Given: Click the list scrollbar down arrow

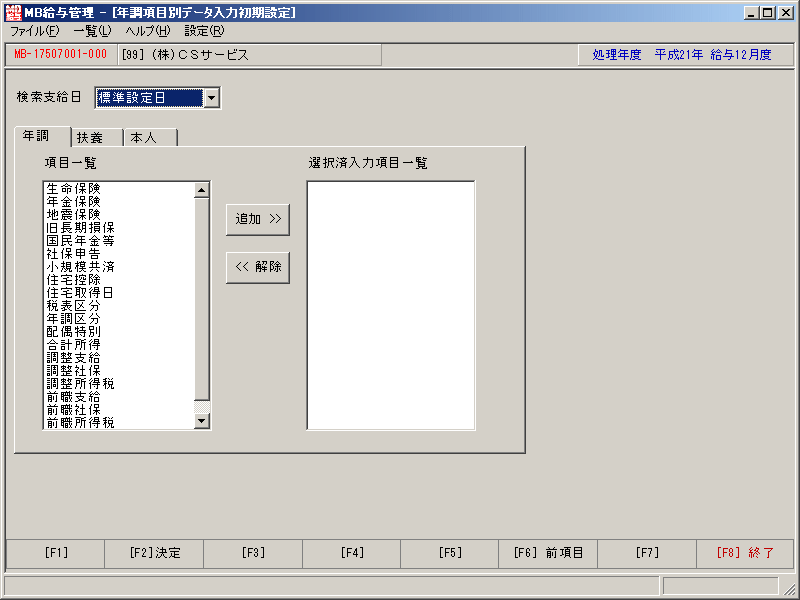Looking at the screenshot, I should click(x=202, y=420).
